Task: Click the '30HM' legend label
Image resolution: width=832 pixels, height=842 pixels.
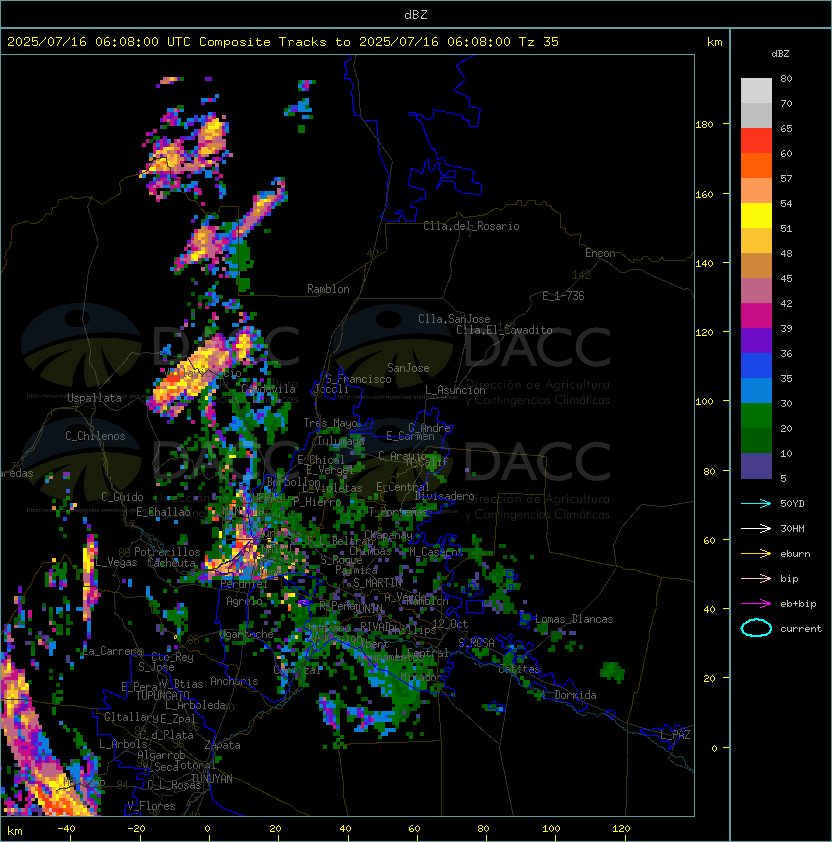Action: coord(792,528)
